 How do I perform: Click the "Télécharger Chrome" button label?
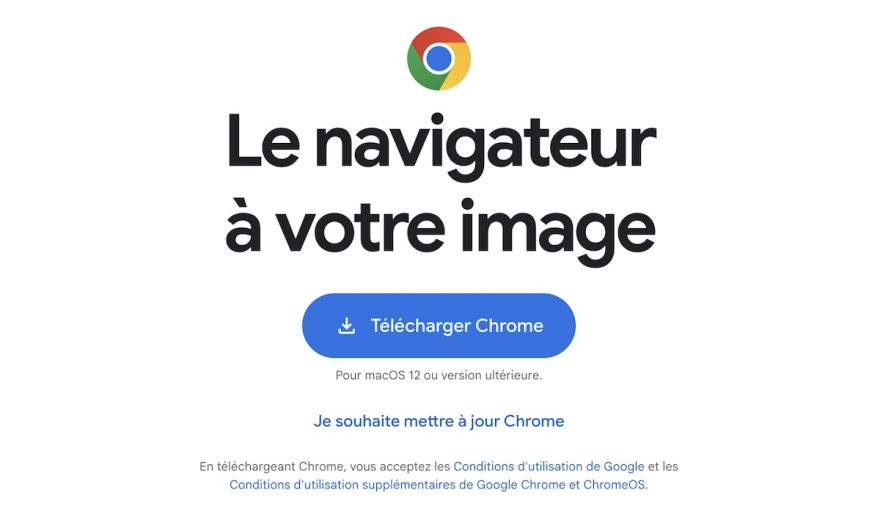point(457,325)
